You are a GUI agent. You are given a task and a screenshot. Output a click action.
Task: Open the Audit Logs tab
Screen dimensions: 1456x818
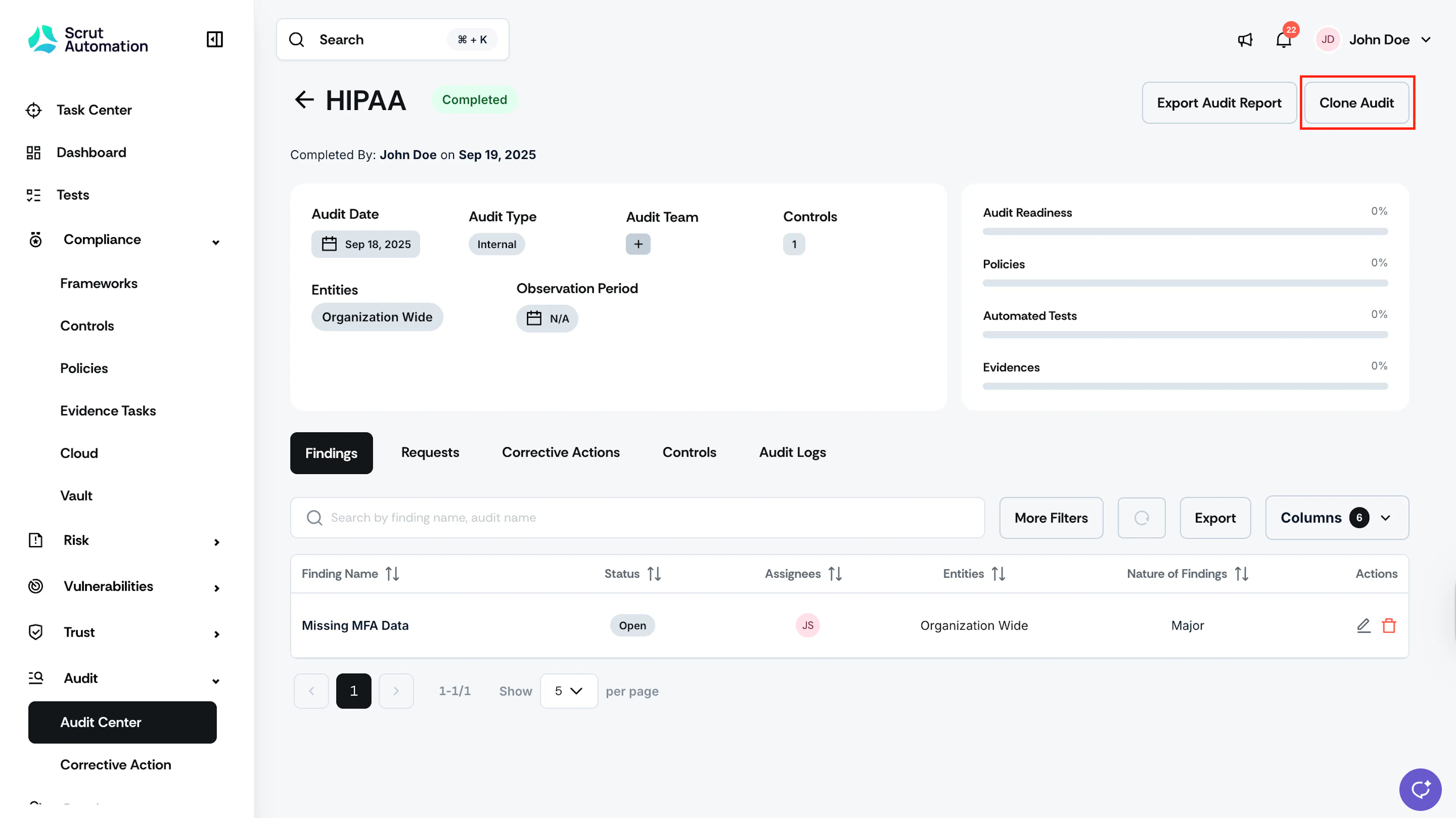tap(792, 453)
